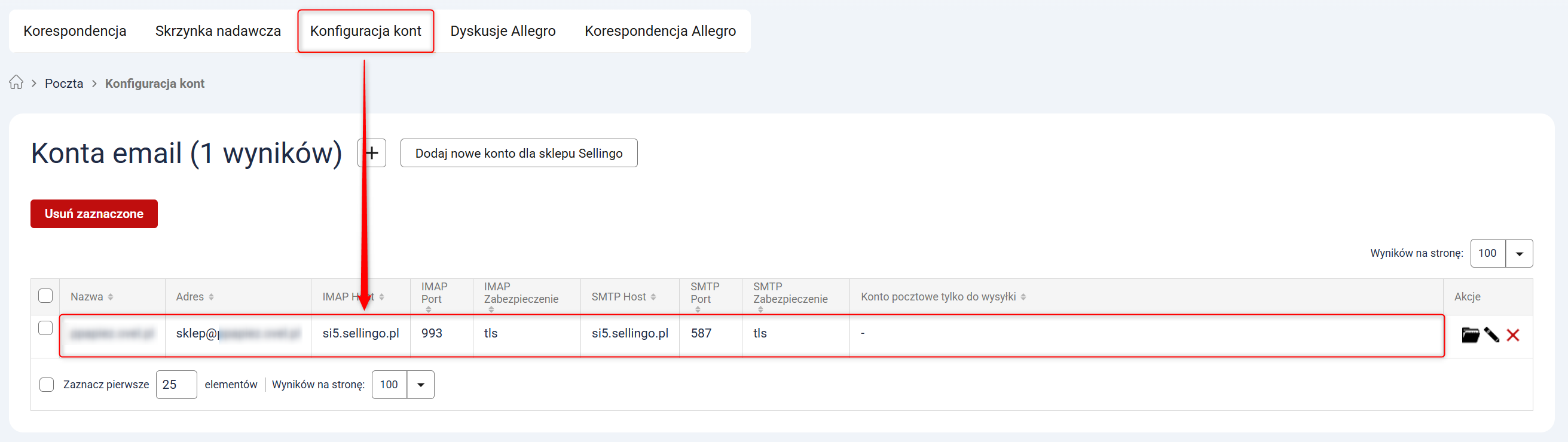Sort by Nazwa column arrows
This screenshot has height=442, width=1568.
pyautogui.click(x=110, y=297)
